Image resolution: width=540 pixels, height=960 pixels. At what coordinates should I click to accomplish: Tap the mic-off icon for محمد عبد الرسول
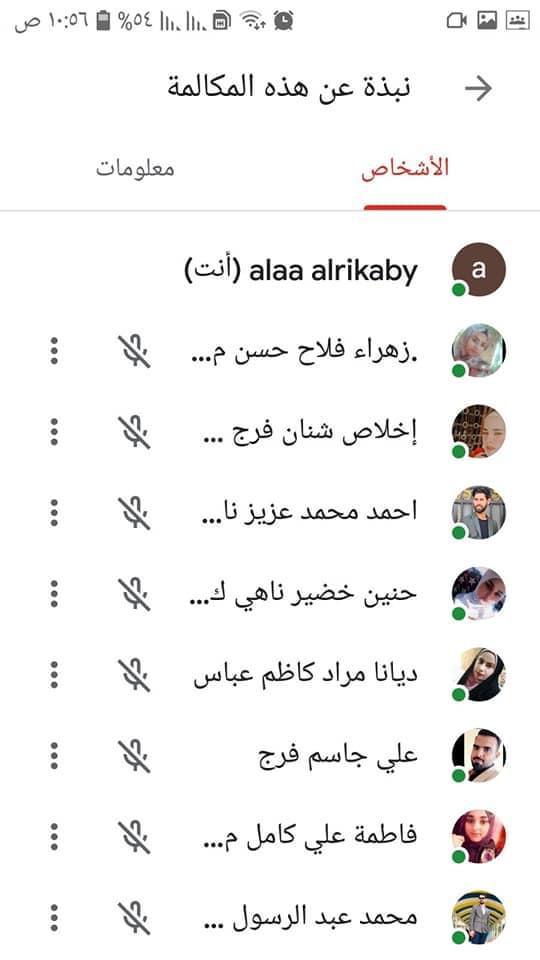134,917
